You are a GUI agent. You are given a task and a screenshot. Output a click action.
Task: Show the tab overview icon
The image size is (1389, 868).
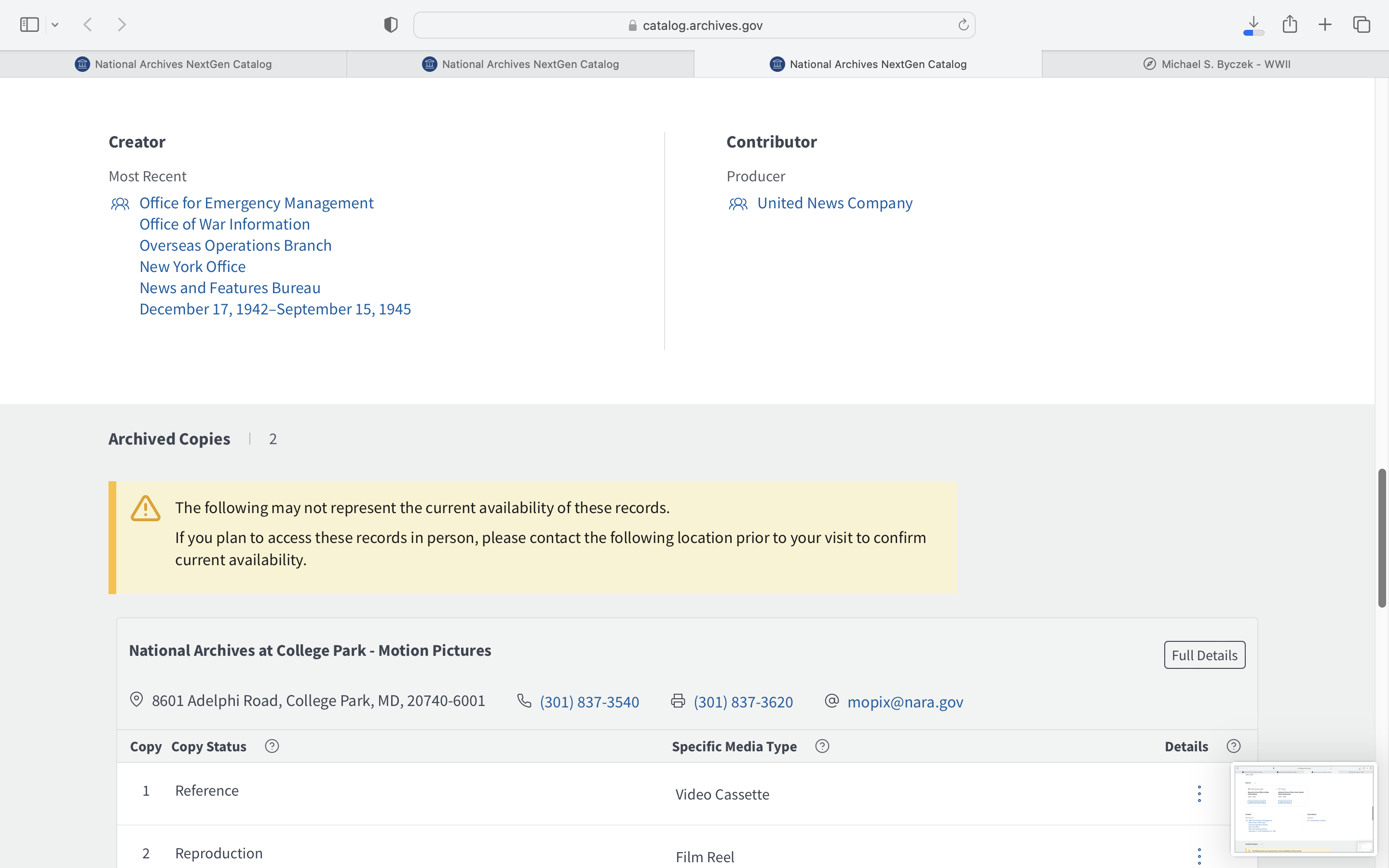(x=1362, y=25)
